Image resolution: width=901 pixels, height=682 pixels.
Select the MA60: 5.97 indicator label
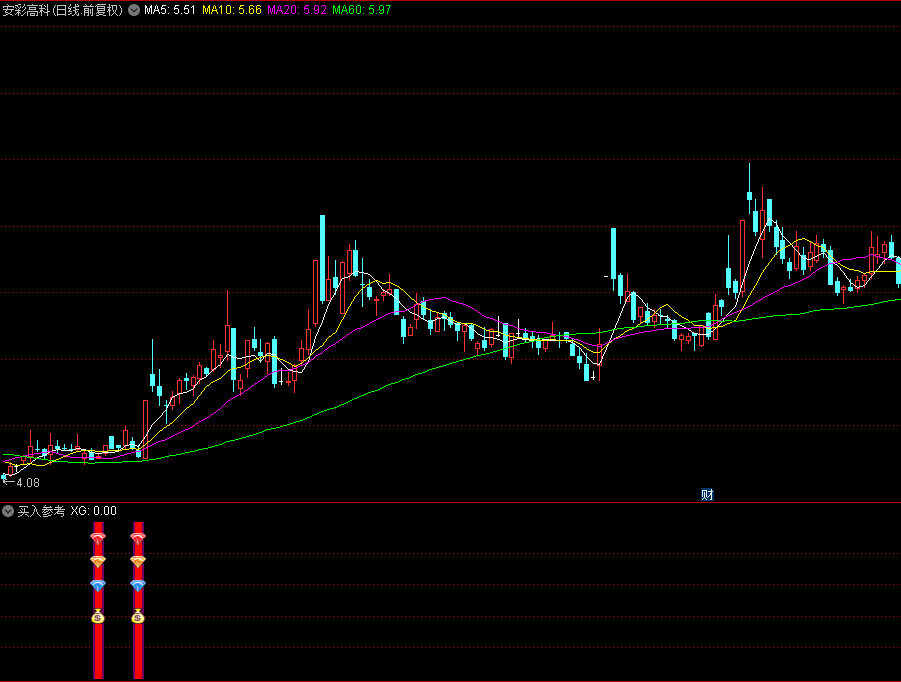[361, 10]
